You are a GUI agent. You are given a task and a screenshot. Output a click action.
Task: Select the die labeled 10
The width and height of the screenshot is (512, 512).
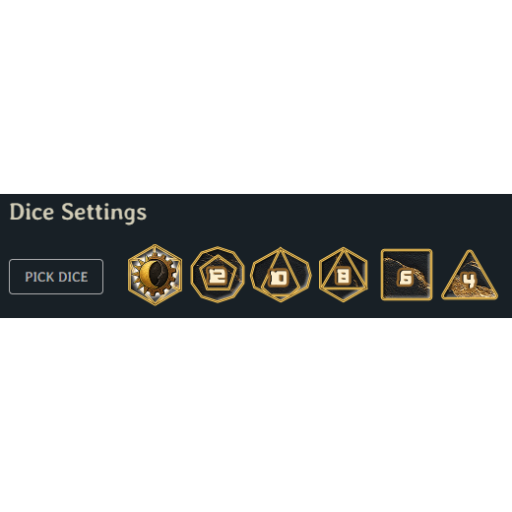(281, 275)
